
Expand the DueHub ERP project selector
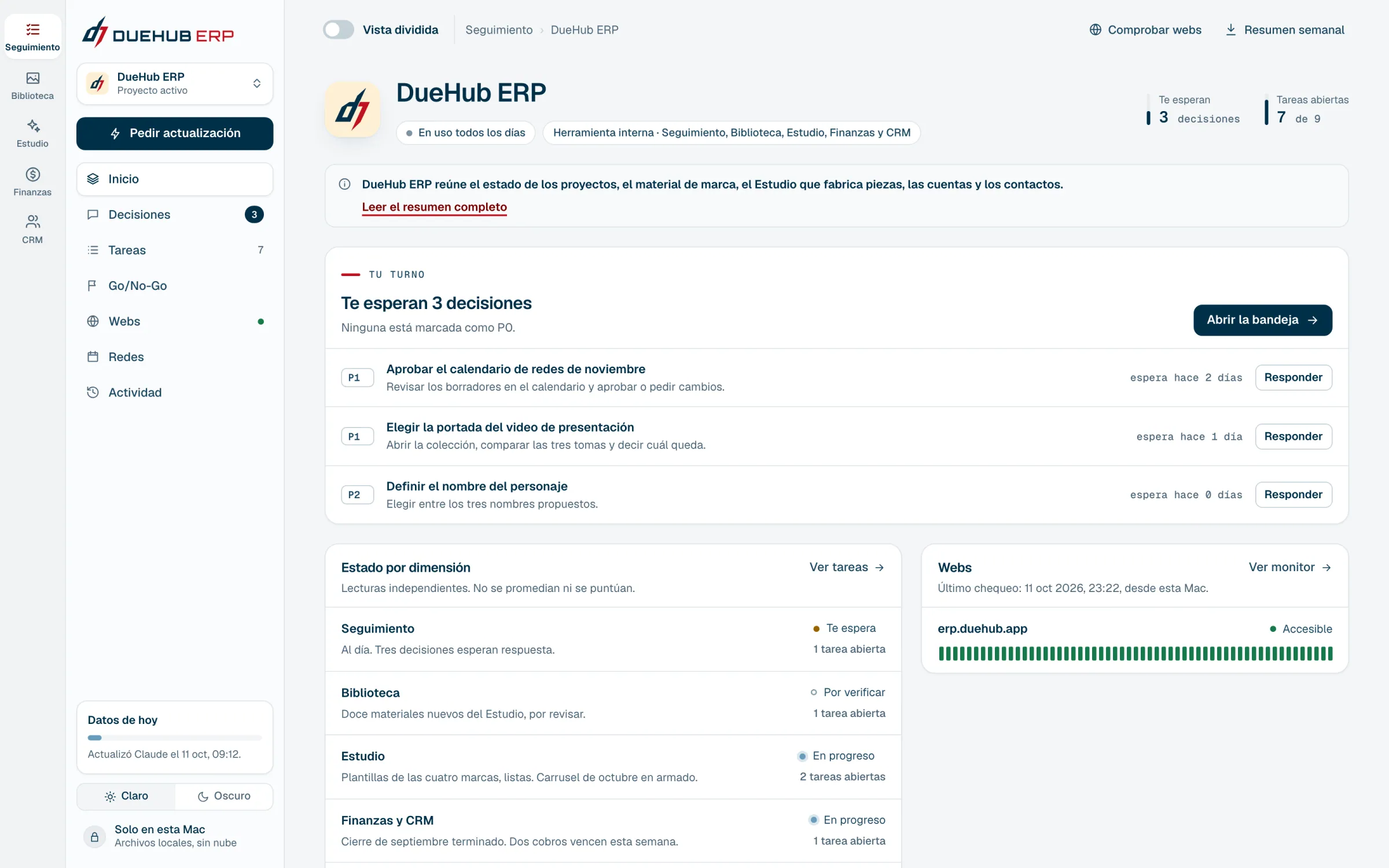click(x=175, y=84)
